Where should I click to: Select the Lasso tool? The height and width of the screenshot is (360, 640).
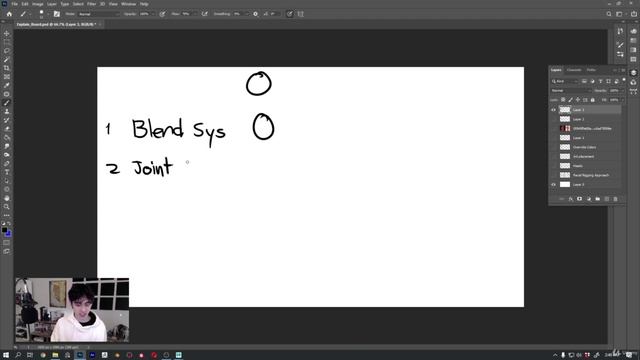click(7, 51)
